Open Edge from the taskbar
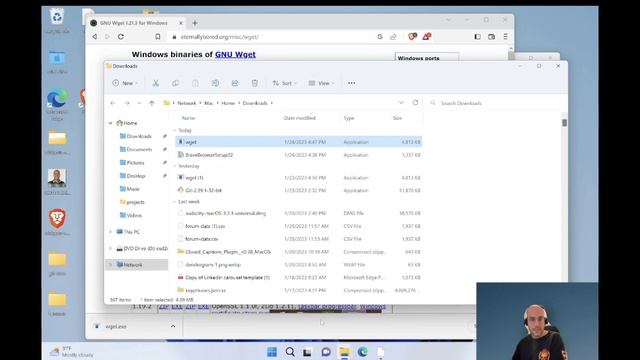The width and height of the screenshot is (640, 360). (362, 352)
